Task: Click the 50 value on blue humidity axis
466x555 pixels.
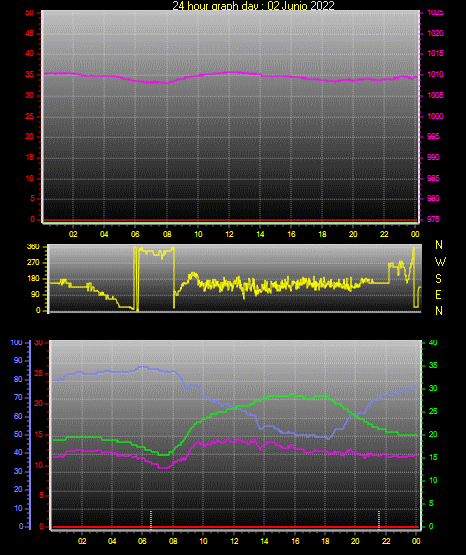Action: pyautogui.click(x=18, y=434)
